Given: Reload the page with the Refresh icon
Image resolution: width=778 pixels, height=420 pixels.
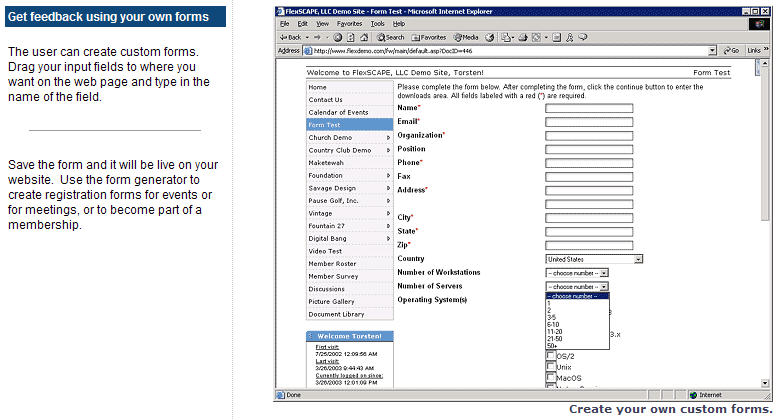Looking at the screenshot, I should 350,37.
